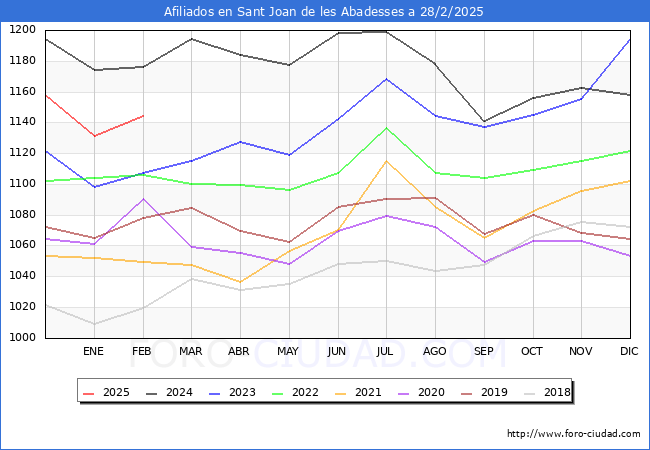Click the DIC month axis label
Screen dimensions: 650x450
(629, 351)
